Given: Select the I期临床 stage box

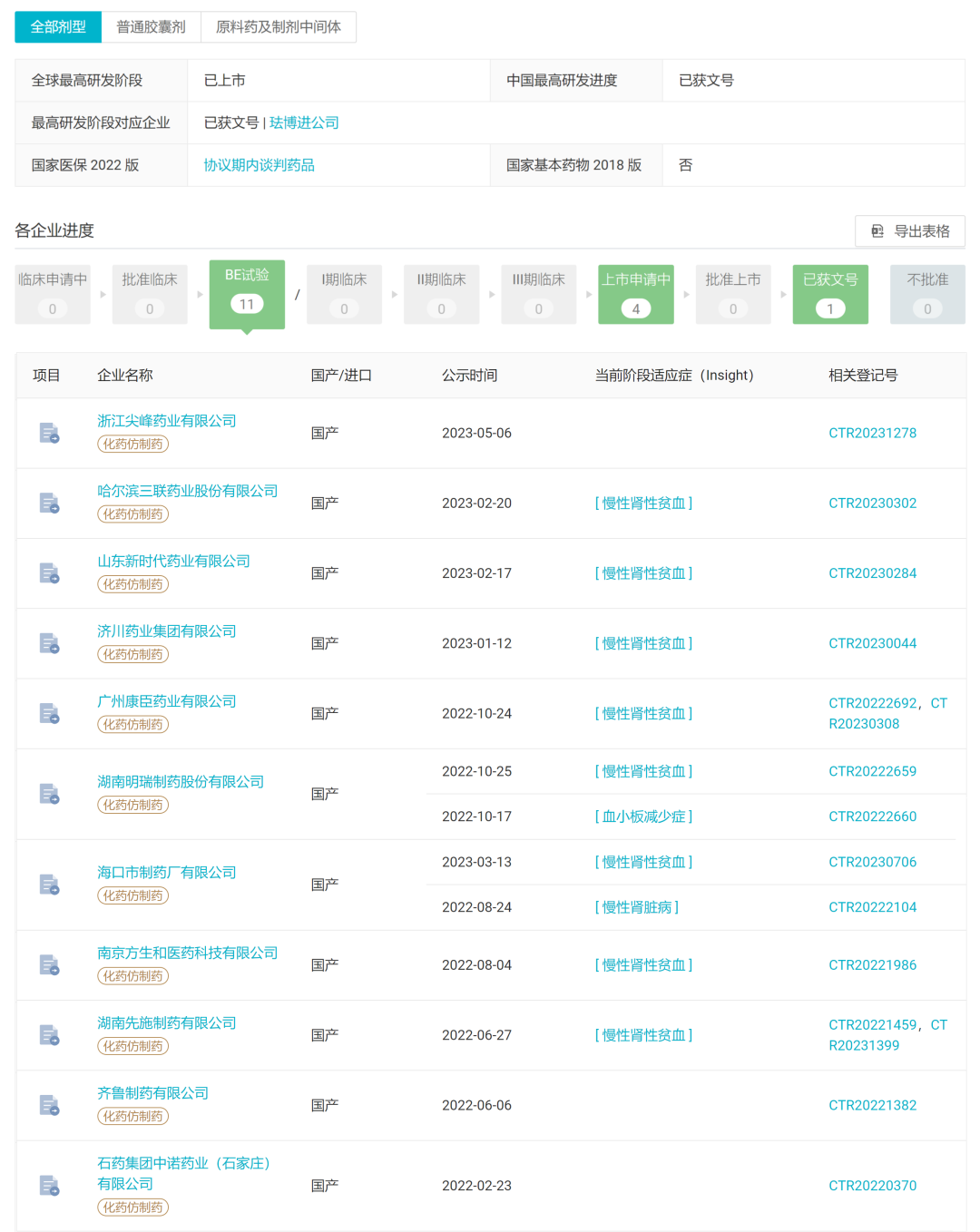Looking at the screenshot, I should 344,294.
